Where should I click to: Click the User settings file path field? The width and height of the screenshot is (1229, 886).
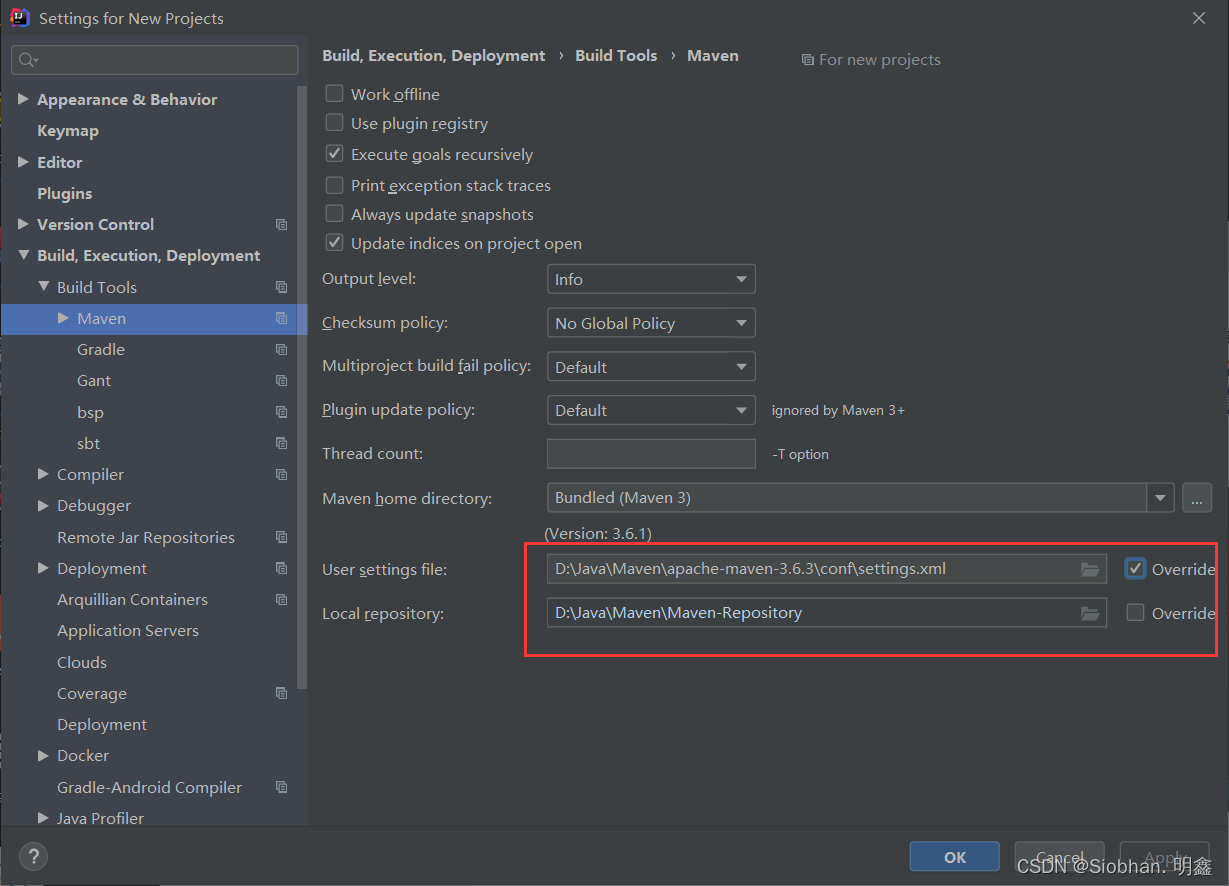pos(827,569)
